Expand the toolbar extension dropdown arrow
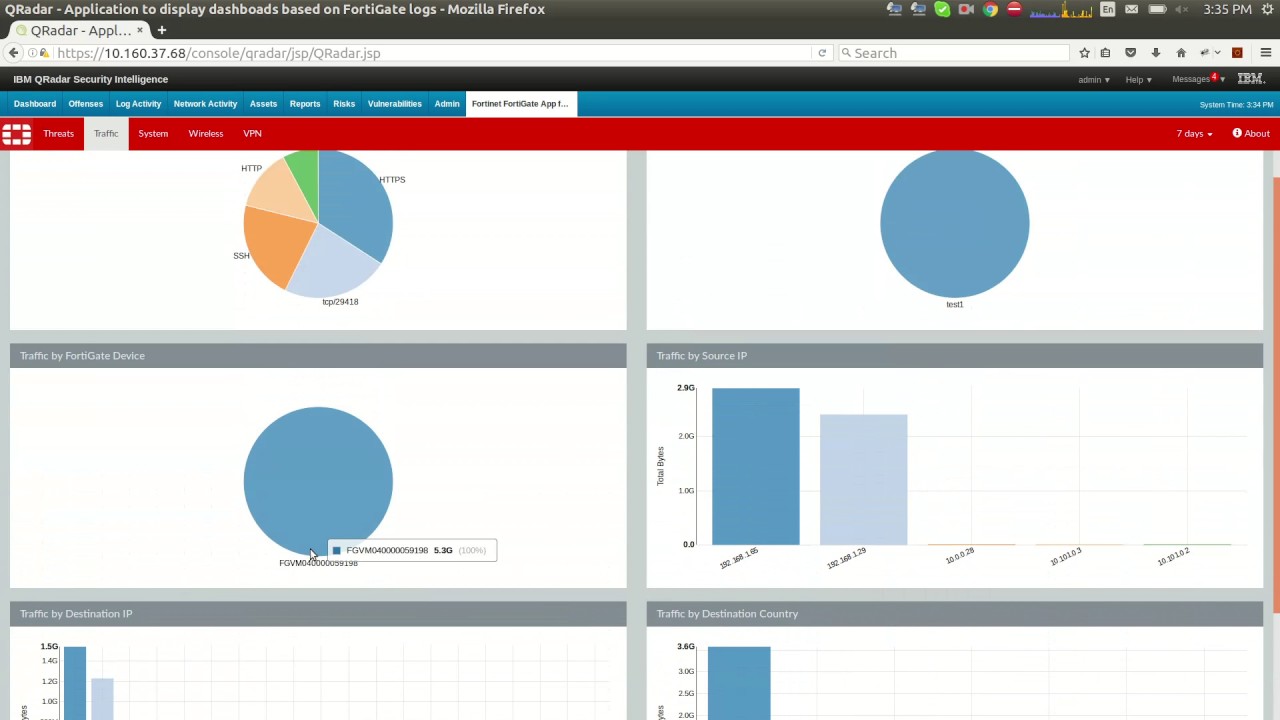This screenshot has height=720, width=1280. (1217, 53)
